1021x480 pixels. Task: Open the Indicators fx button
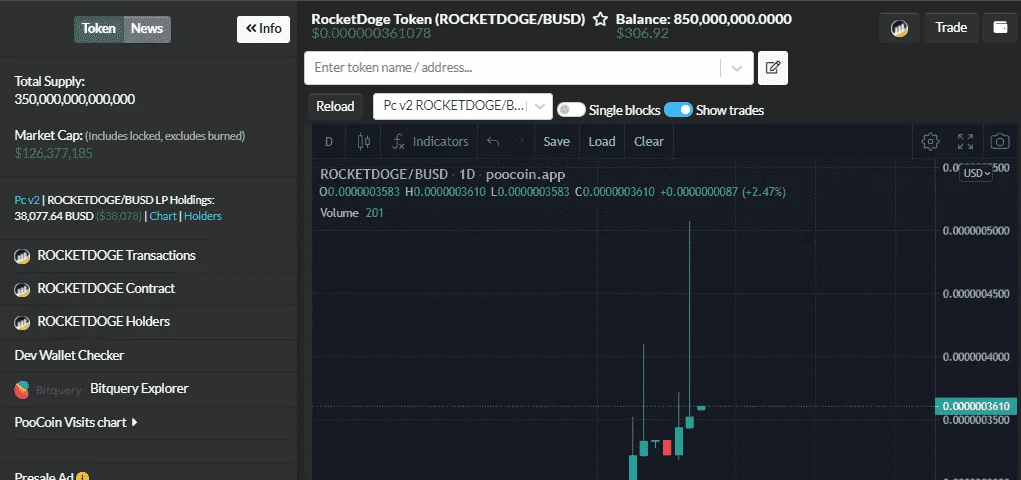click(x=430, y=141)
